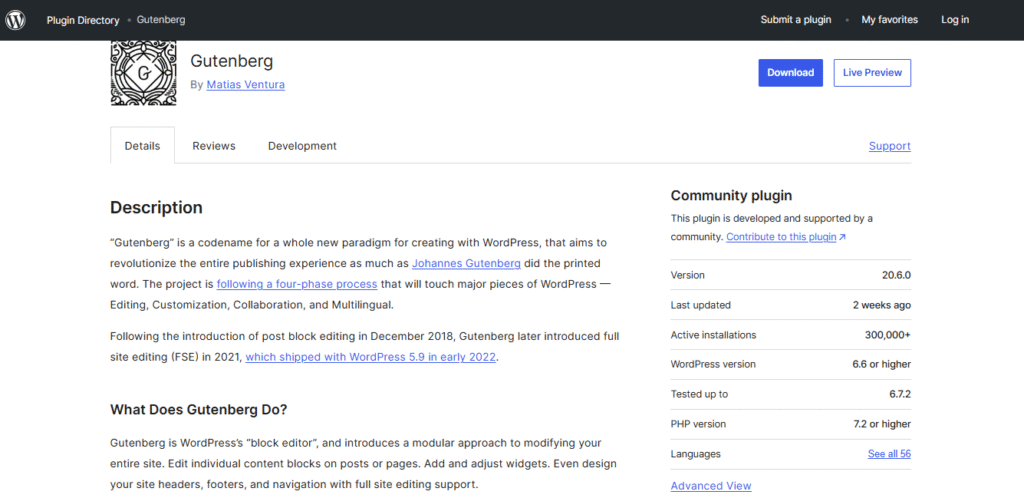This screenshot has width=1024, height=498.
Task: Open the Advanced View link
Action: [x=710, y=486]
